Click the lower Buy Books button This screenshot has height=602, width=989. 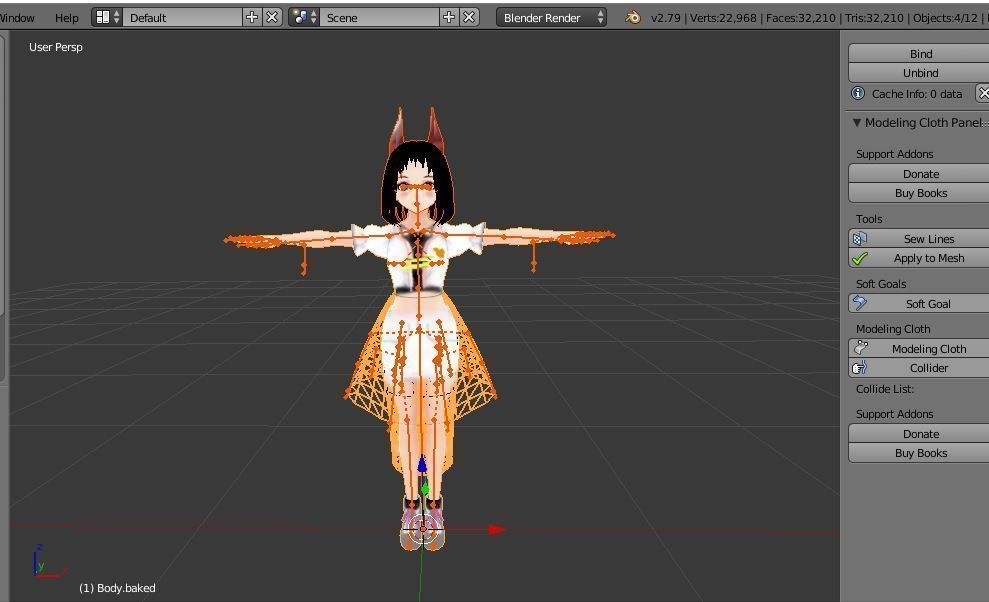point(920,452)
